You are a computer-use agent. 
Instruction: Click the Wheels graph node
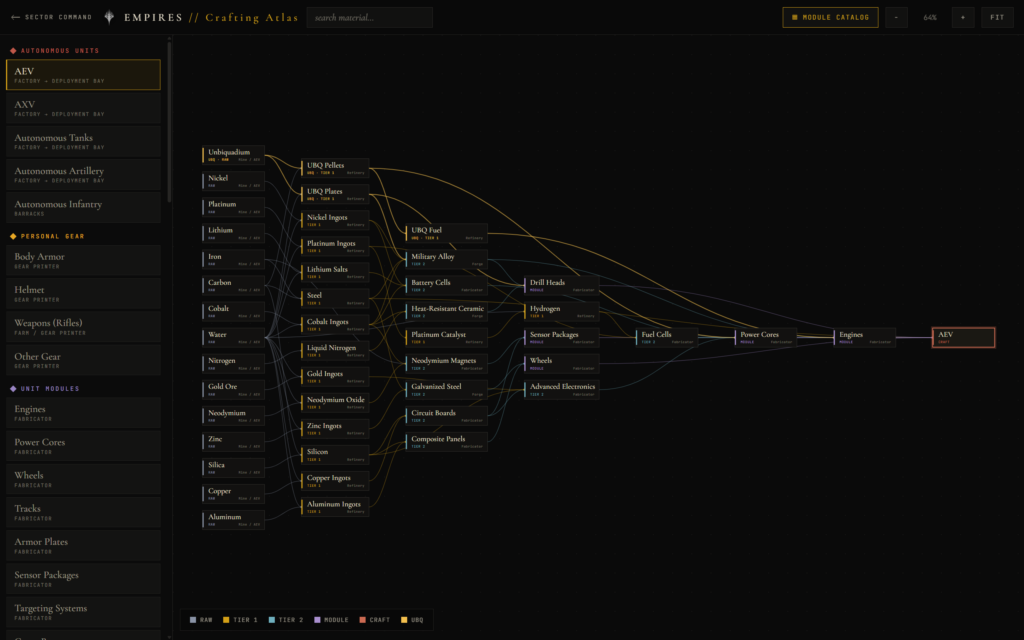(562, 364)
